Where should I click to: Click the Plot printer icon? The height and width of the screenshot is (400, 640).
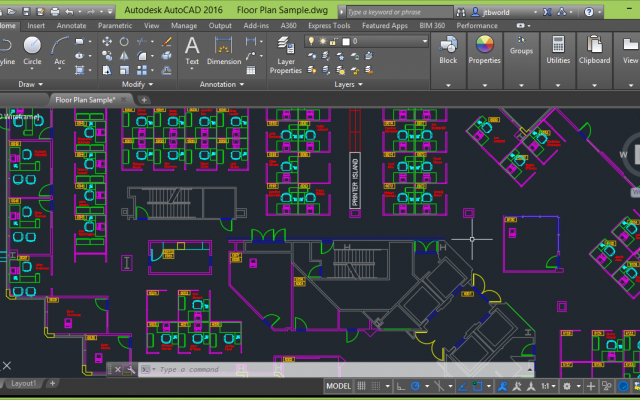pos(55,11)
